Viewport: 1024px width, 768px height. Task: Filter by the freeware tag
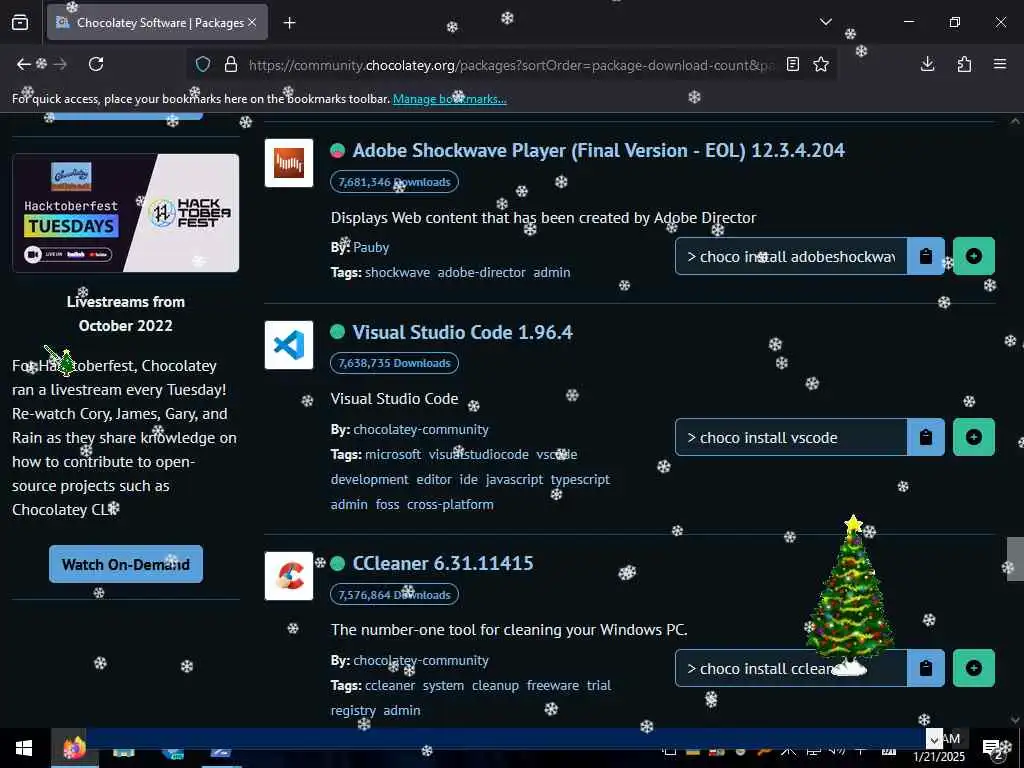[552, 686]
